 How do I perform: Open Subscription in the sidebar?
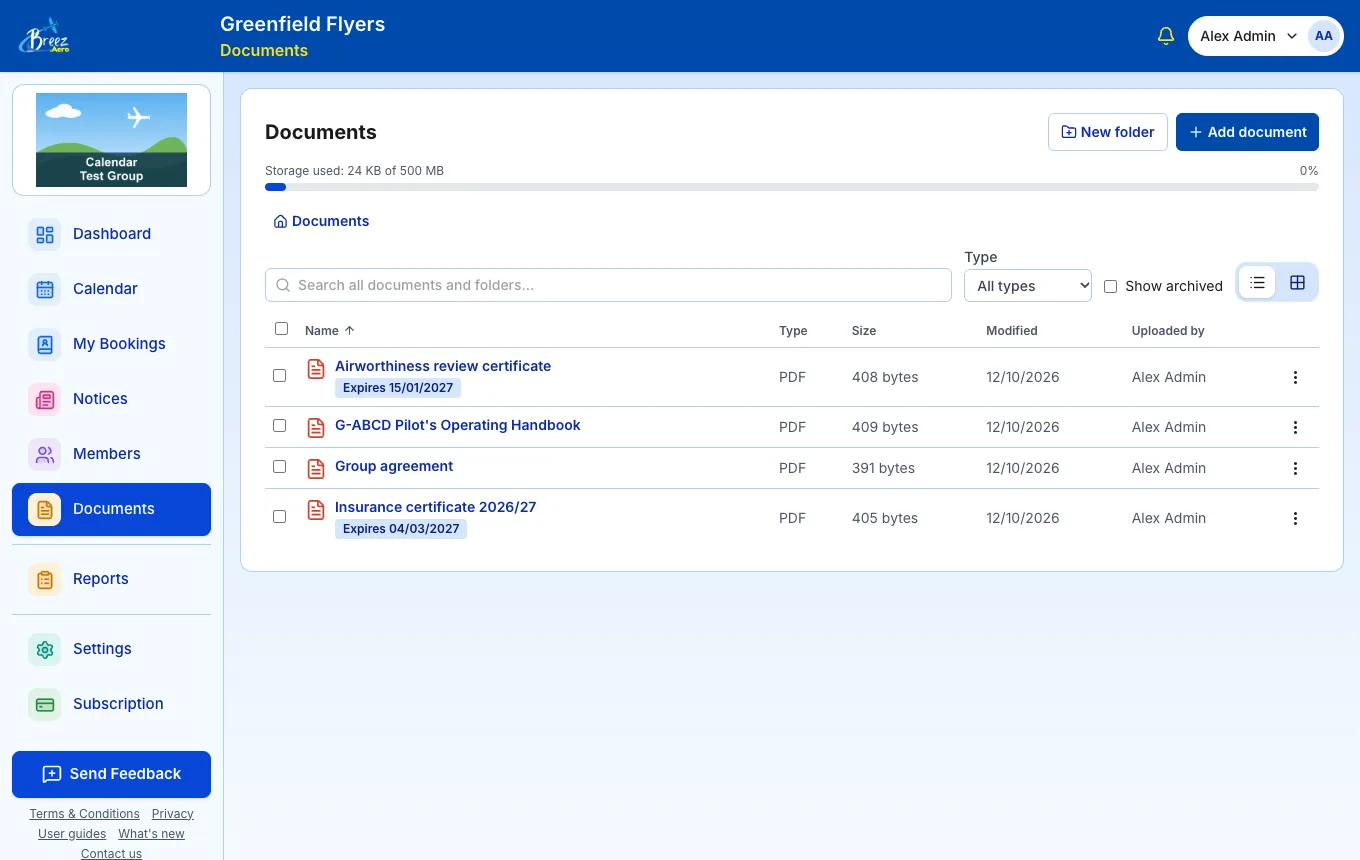(x=111, y=704)
